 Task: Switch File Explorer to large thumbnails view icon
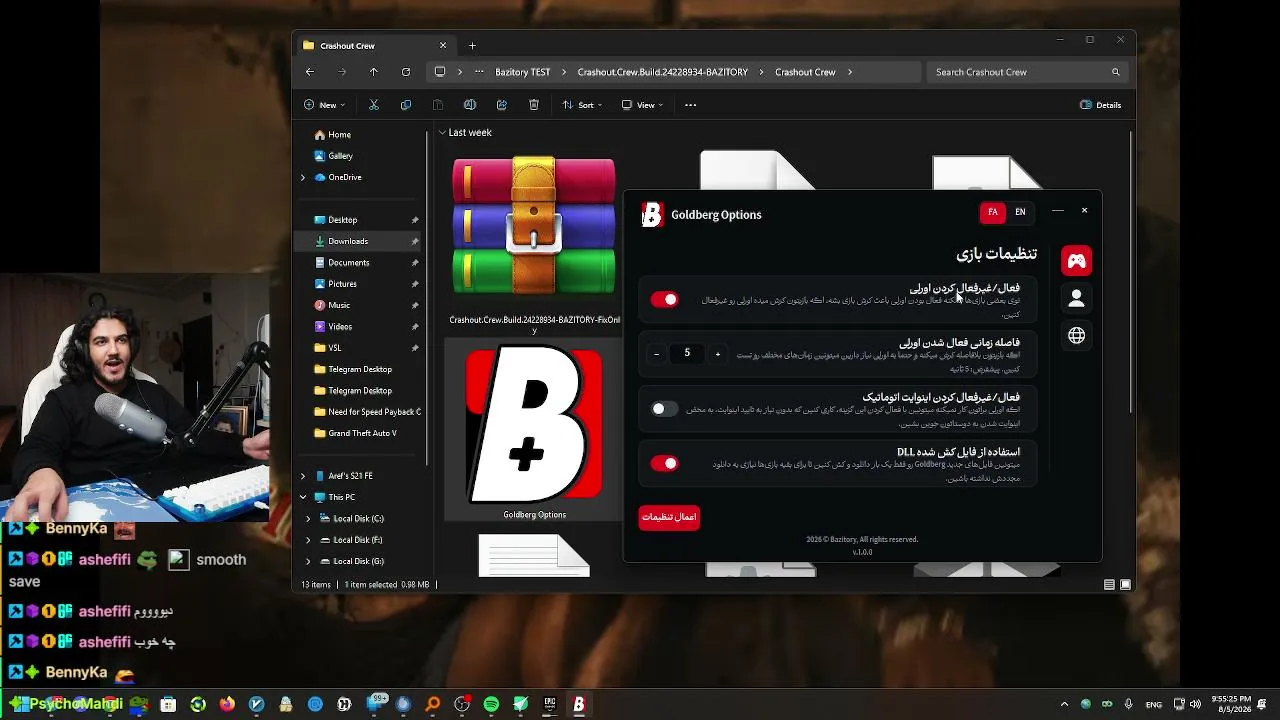click(1125, 585)
